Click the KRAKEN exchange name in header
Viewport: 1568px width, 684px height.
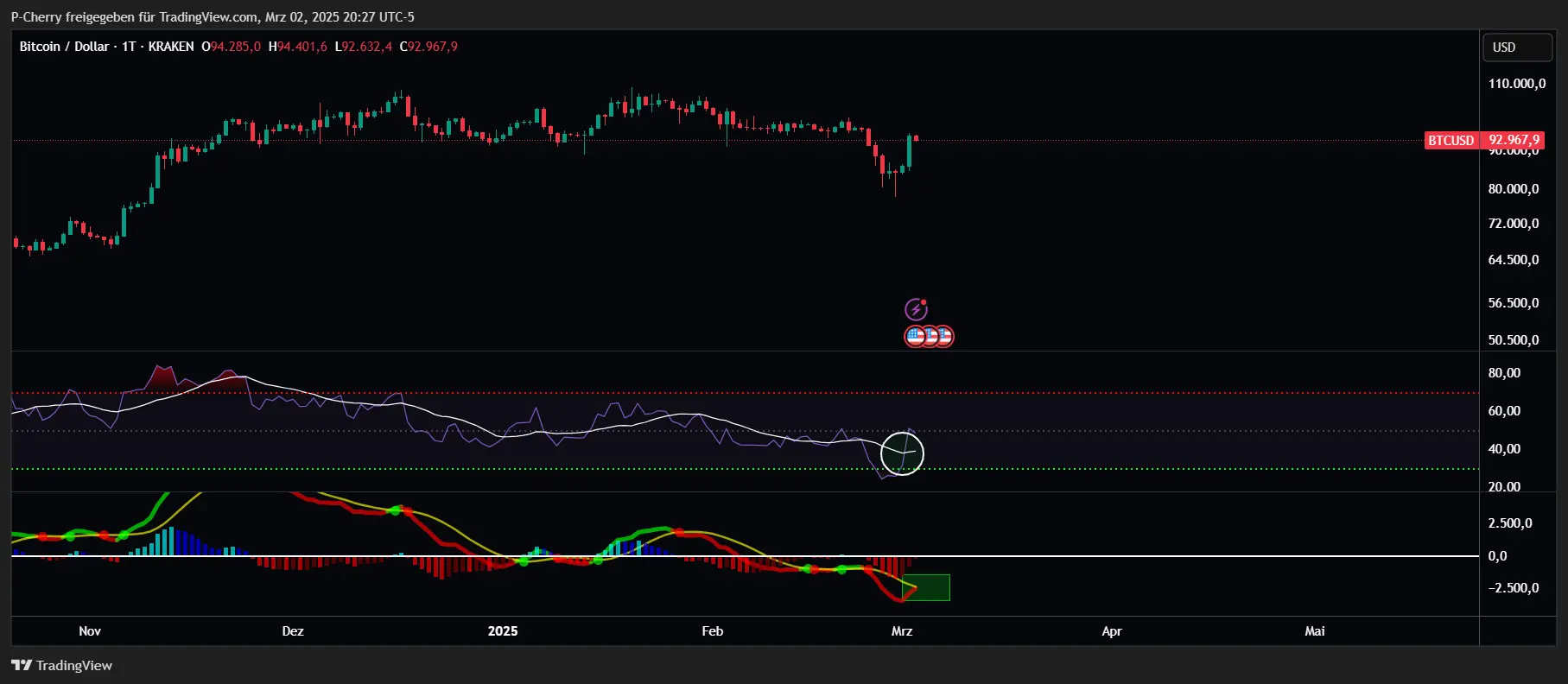171,47
